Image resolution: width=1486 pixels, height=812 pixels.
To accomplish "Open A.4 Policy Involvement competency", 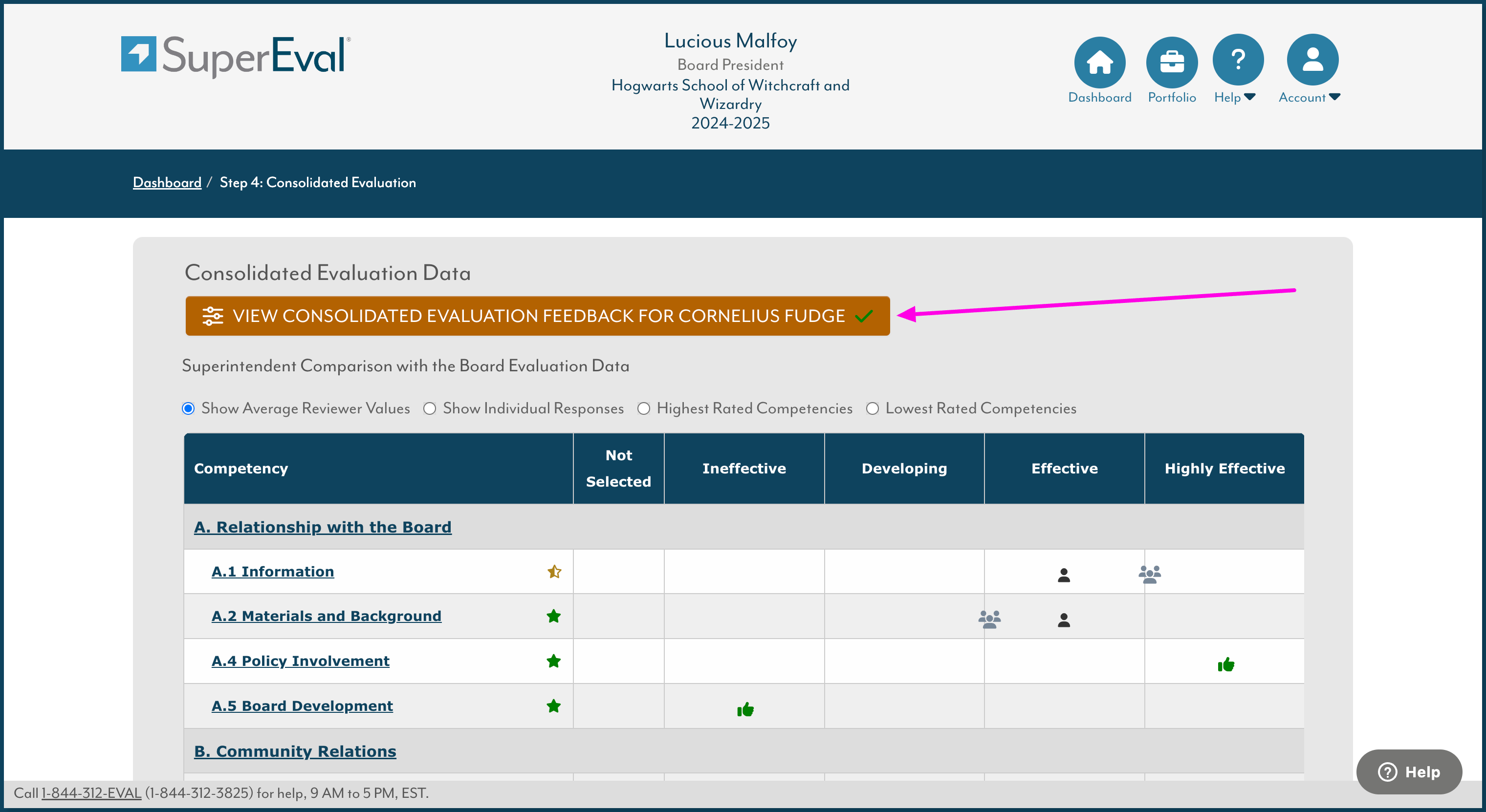I will click(300, 661).
